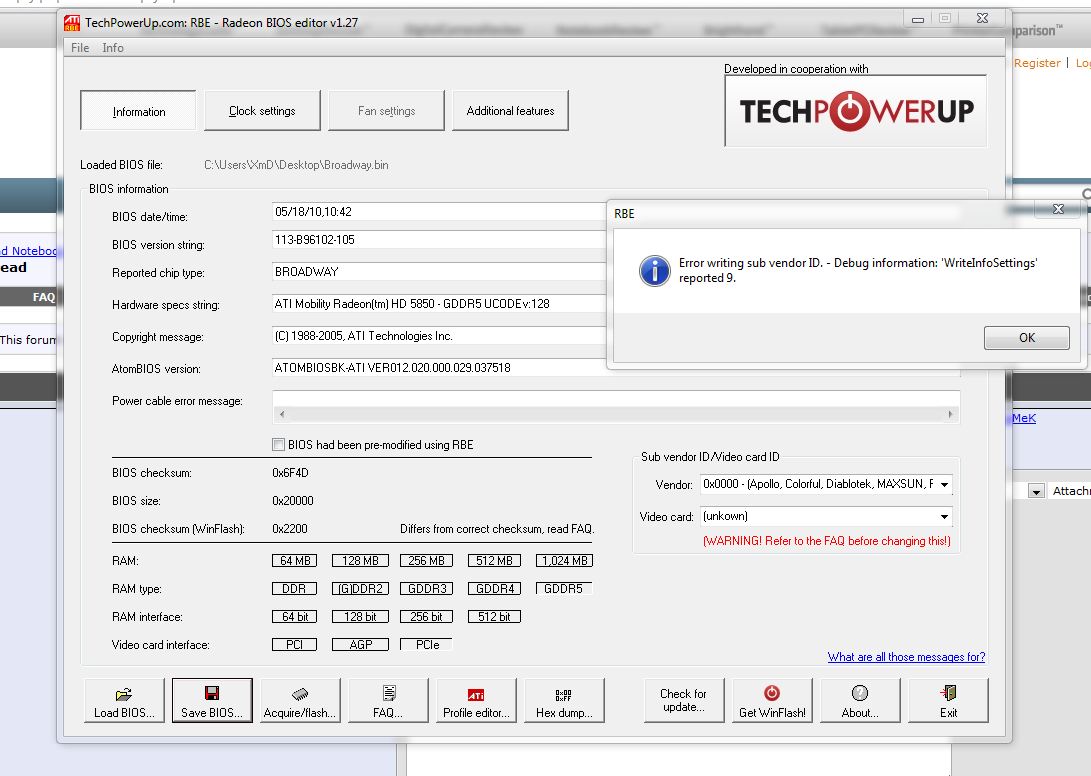Switch to the Clock settings tab
This screenshot has width=1091, height=776.
[262, 111]
